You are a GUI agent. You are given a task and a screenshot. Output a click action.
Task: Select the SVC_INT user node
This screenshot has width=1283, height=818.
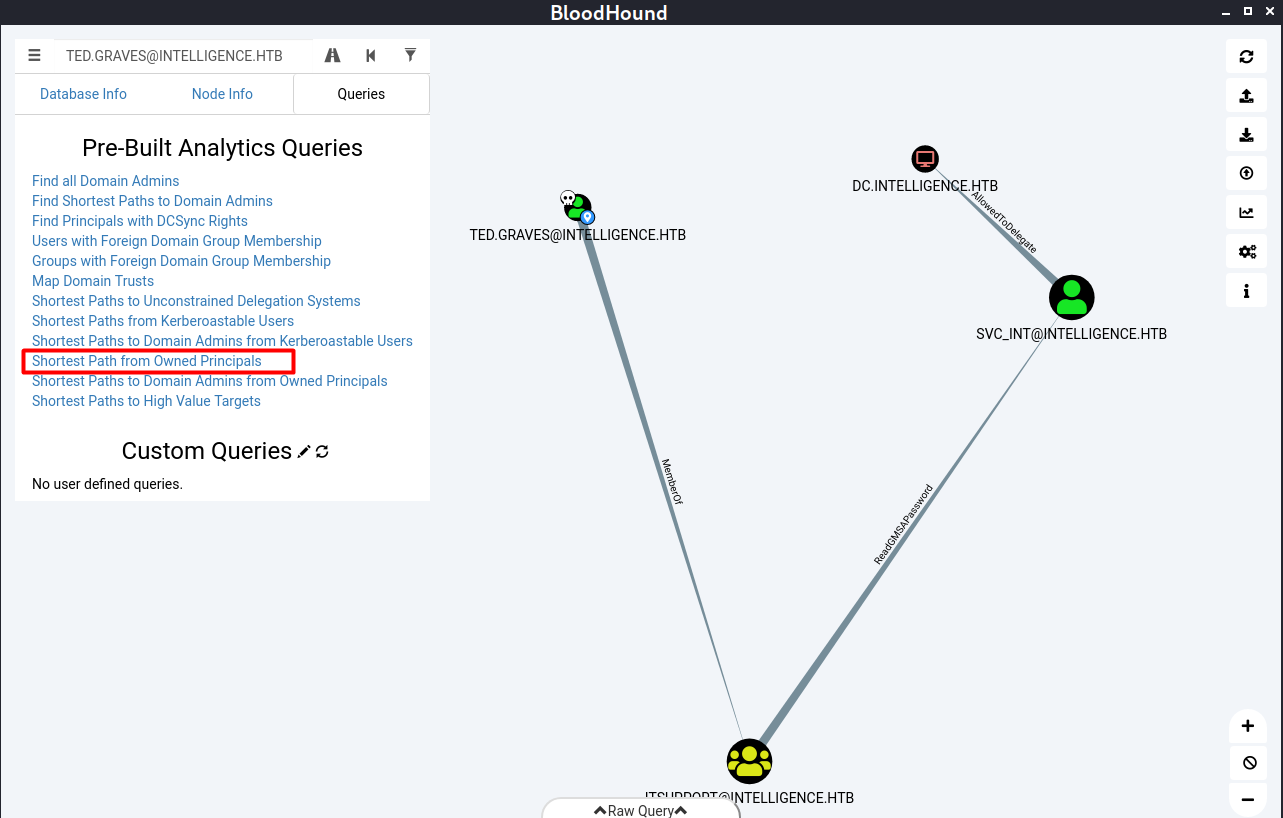pos(1071,297)
